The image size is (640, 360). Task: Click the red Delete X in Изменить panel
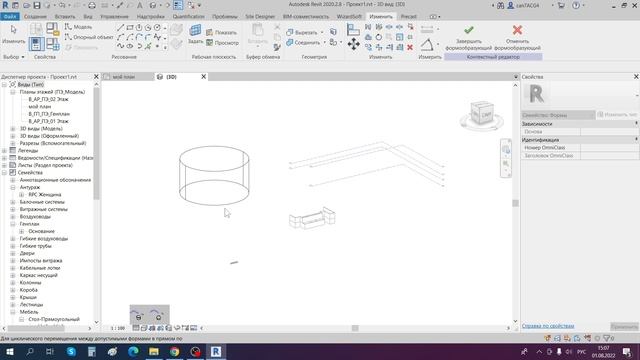click(x=410, y=47)
